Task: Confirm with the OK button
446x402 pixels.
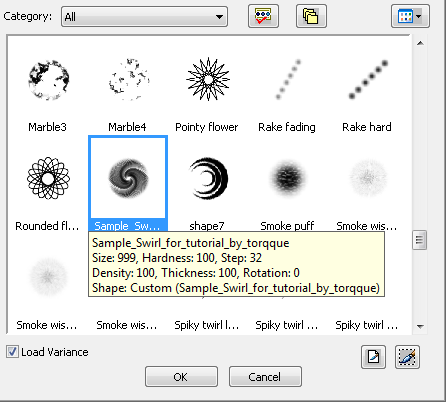Action: coord(181,377)
